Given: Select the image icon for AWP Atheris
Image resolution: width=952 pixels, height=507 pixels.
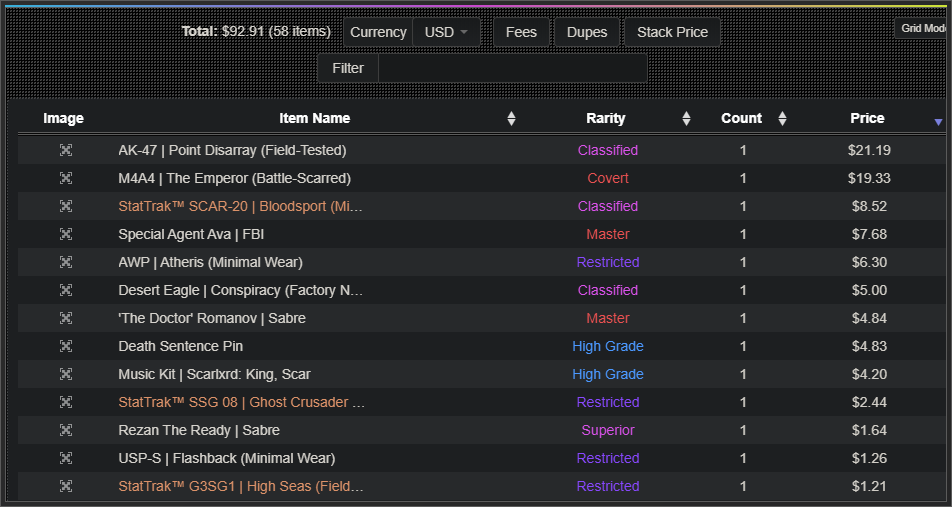Looking at the screenshot, I should pos(65,262).
